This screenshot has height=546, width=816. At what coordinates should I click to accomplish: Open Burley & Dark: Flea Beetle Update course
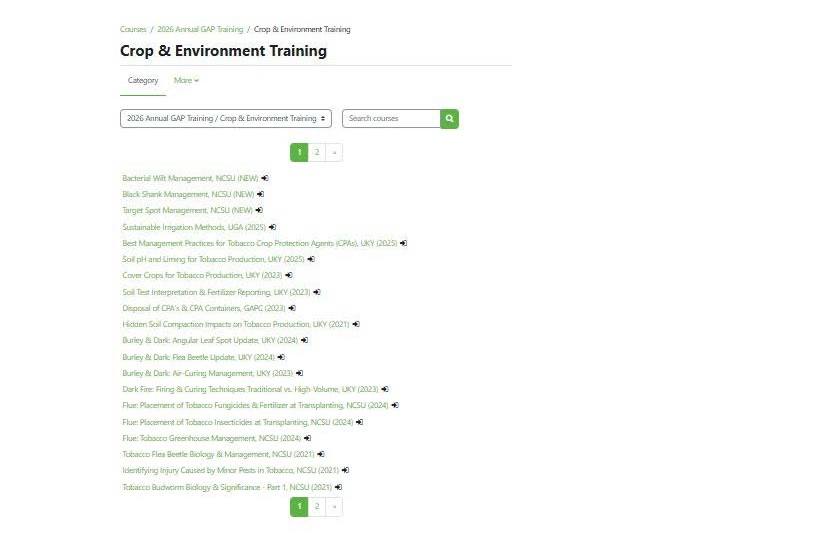[198, 357]
